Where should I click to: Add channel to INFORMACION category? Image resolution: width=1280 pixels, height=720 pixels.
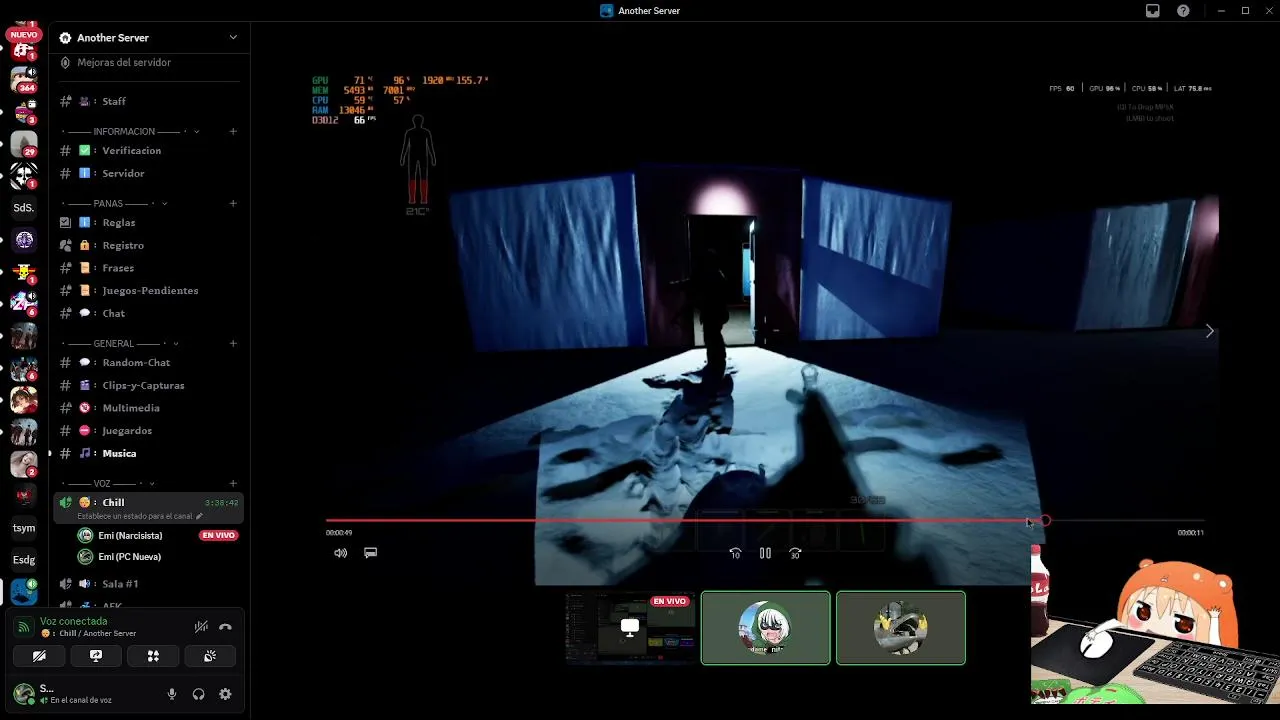(x=233, y=131)
